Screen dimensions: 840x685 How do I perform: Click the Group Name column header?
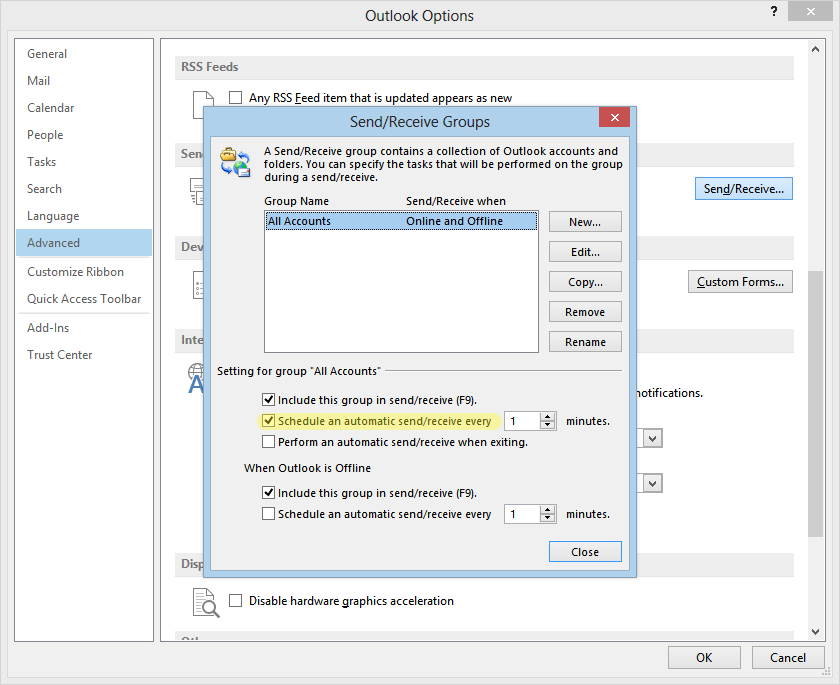tap(296, 201)
